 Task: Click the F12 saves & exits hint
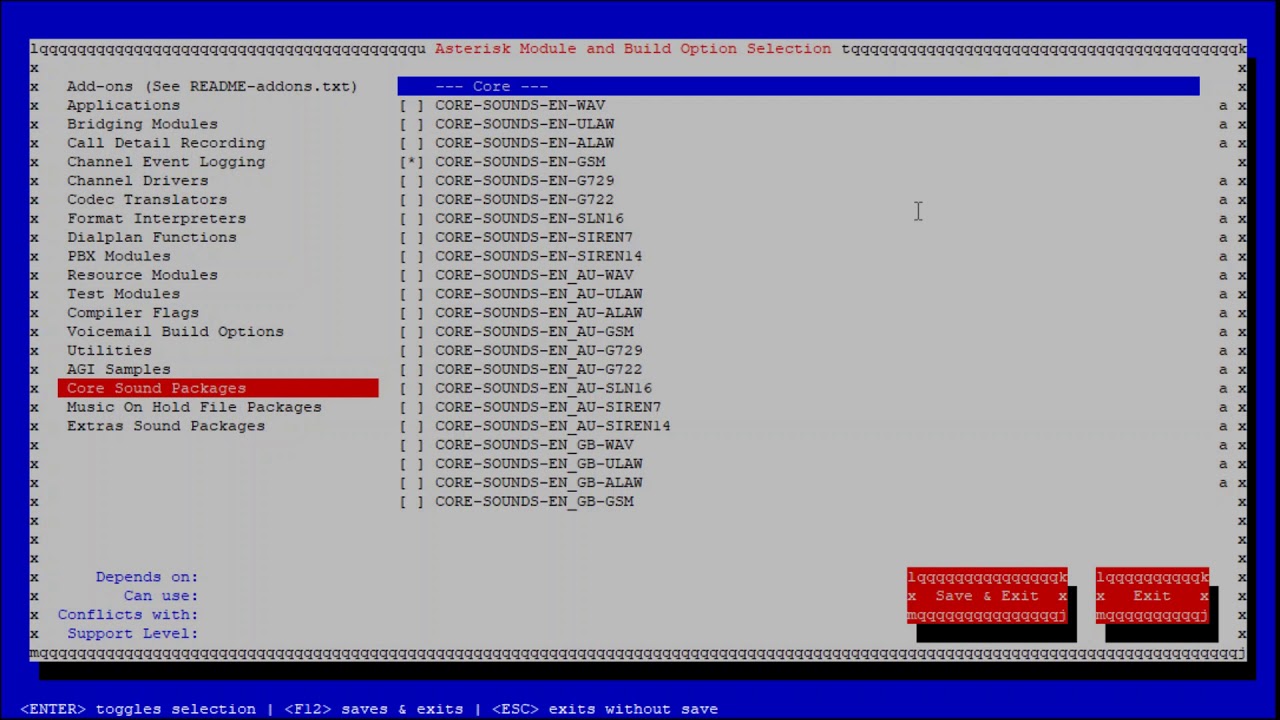(374, 709)
